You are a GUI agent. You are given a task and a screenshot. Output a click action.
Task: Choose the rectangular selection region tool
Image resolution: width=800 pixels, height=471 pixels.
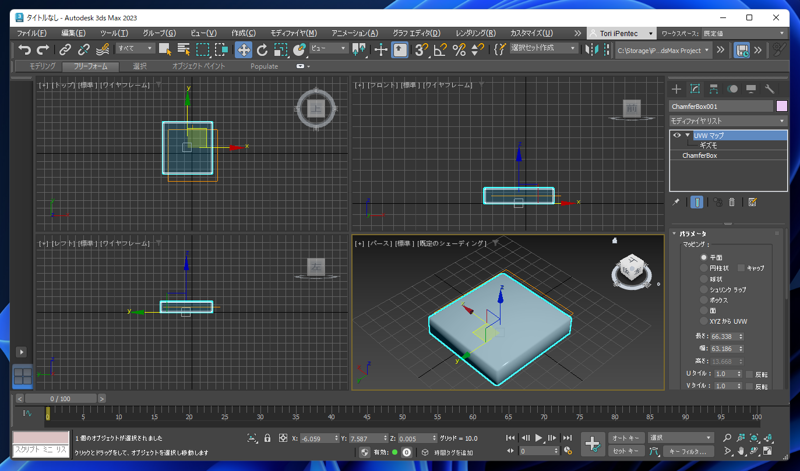pos(203,49)
